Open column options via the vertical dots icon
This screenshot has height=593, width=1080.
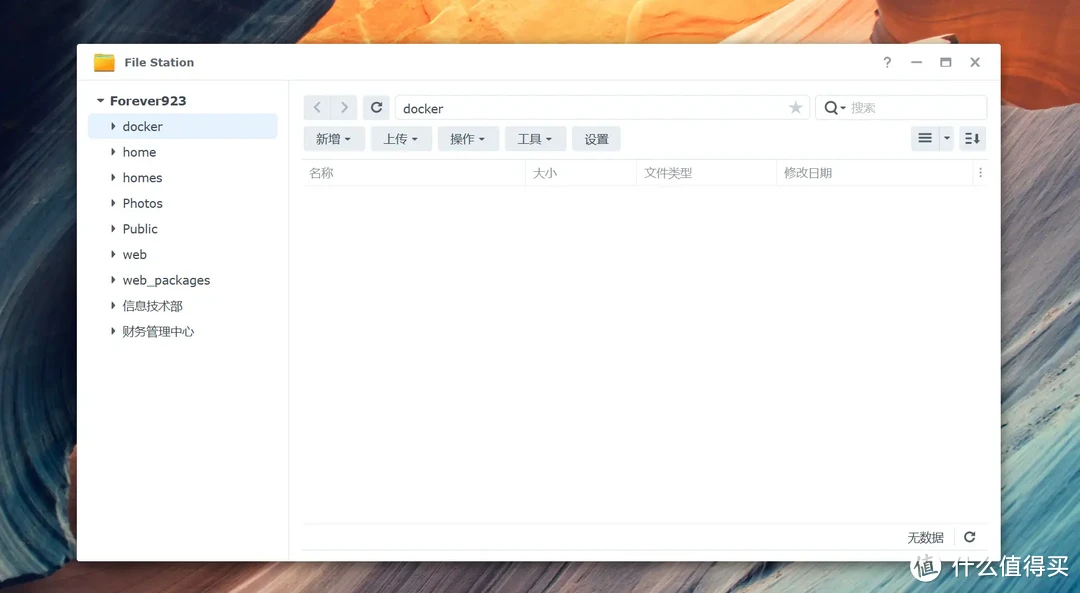coord(981,172)
